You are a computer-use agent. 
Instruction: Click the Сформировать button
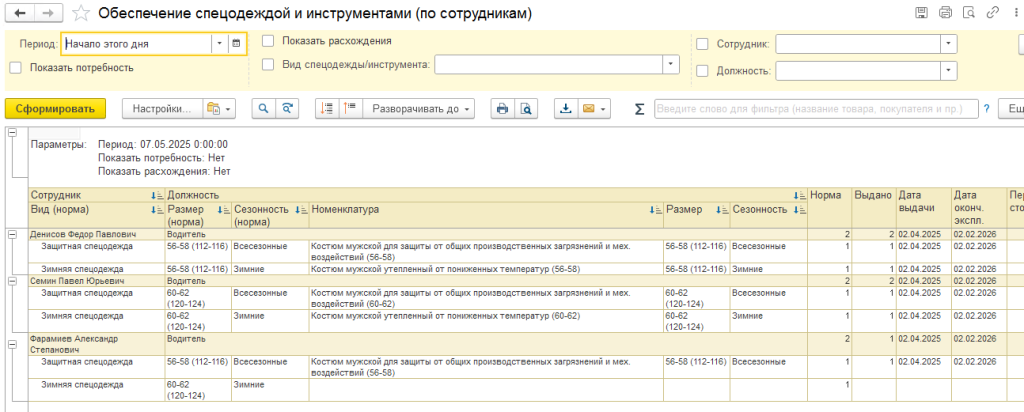(54, 109)
